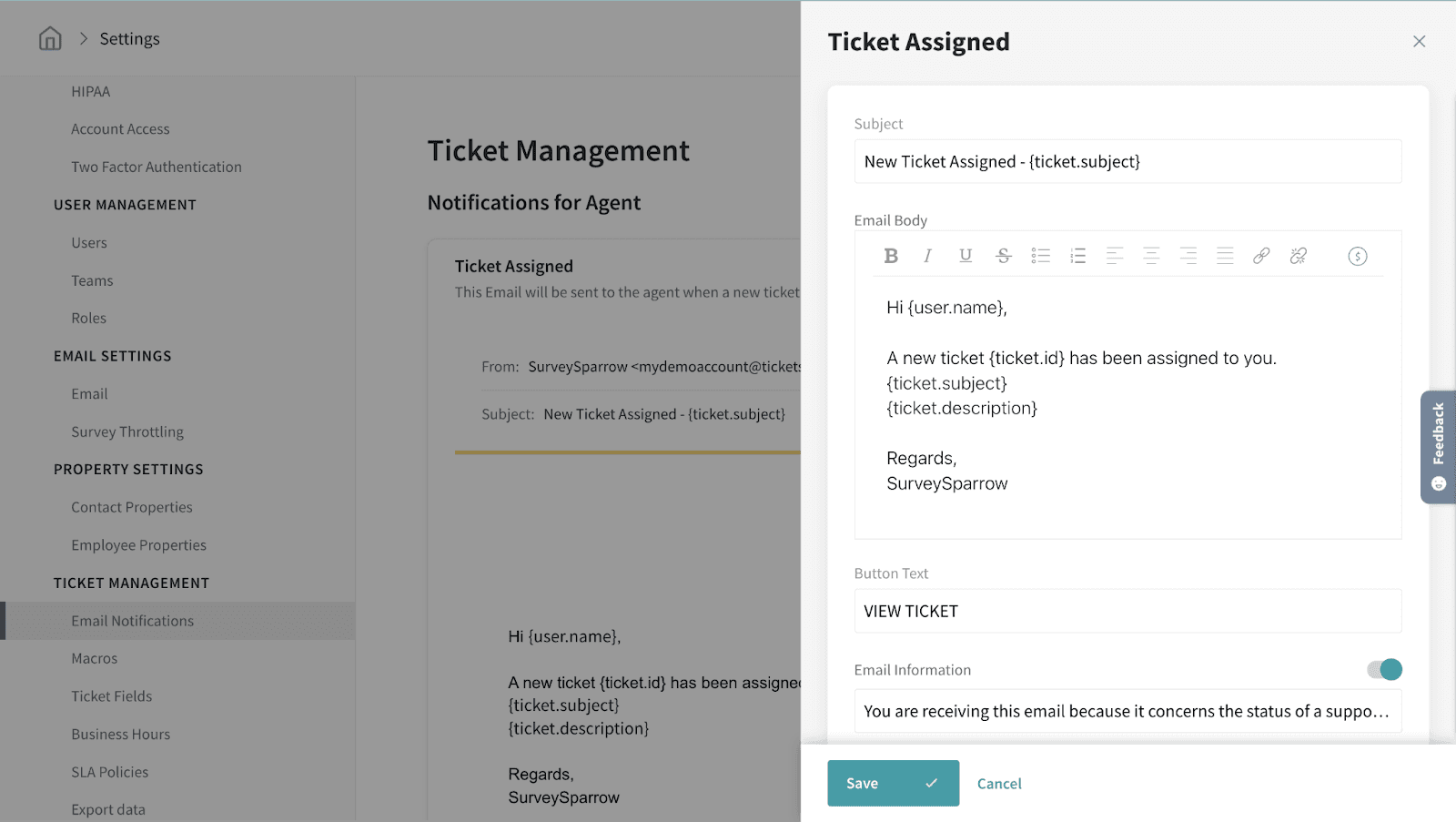This screenshot has height=822, width=1456.
Task: Insert a numbered list
Action: point(1077,256)
